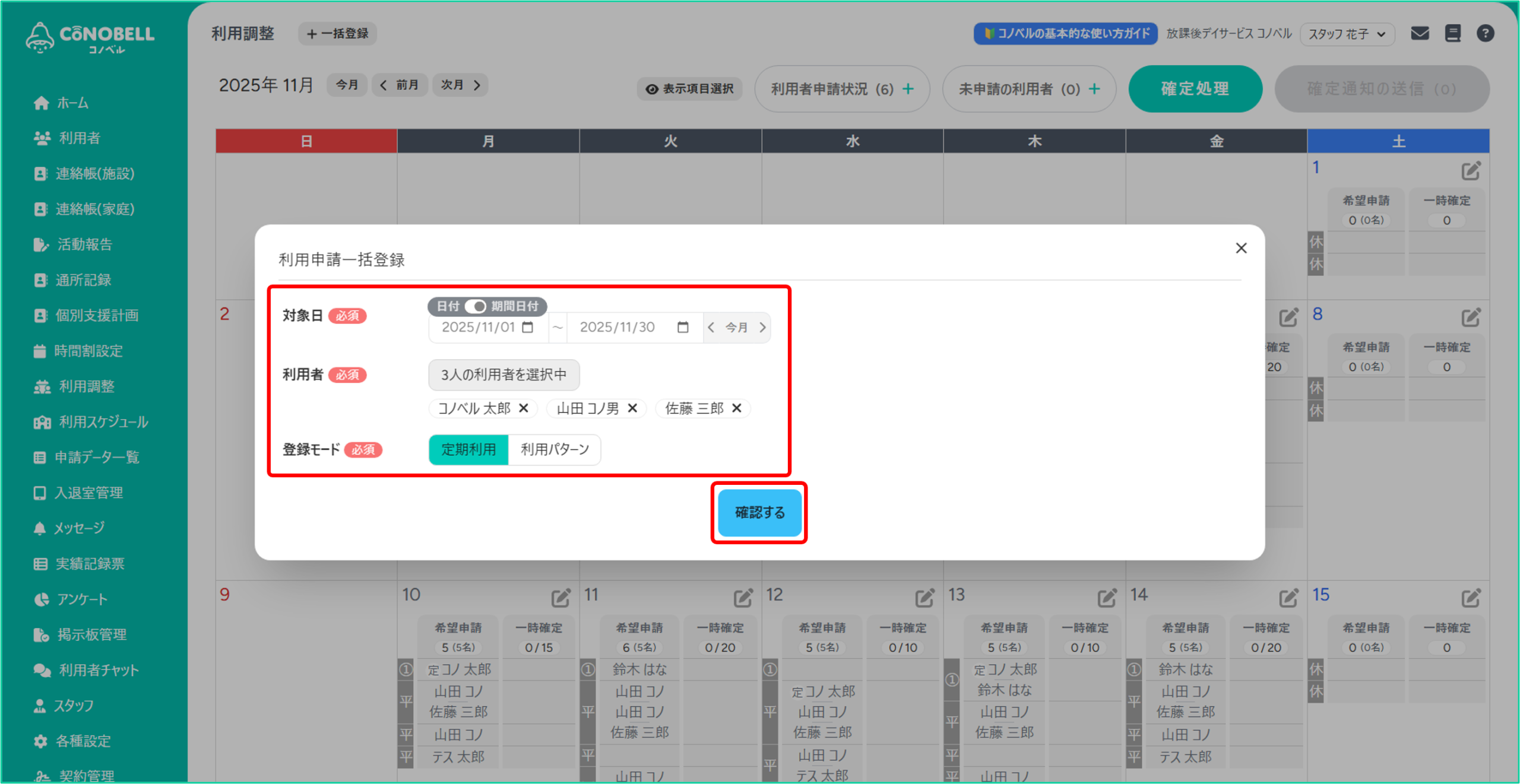This screenshot has height=784, width=1520.
Task: Select 定期利用 registration mode
Action: [x=468, y=449]
